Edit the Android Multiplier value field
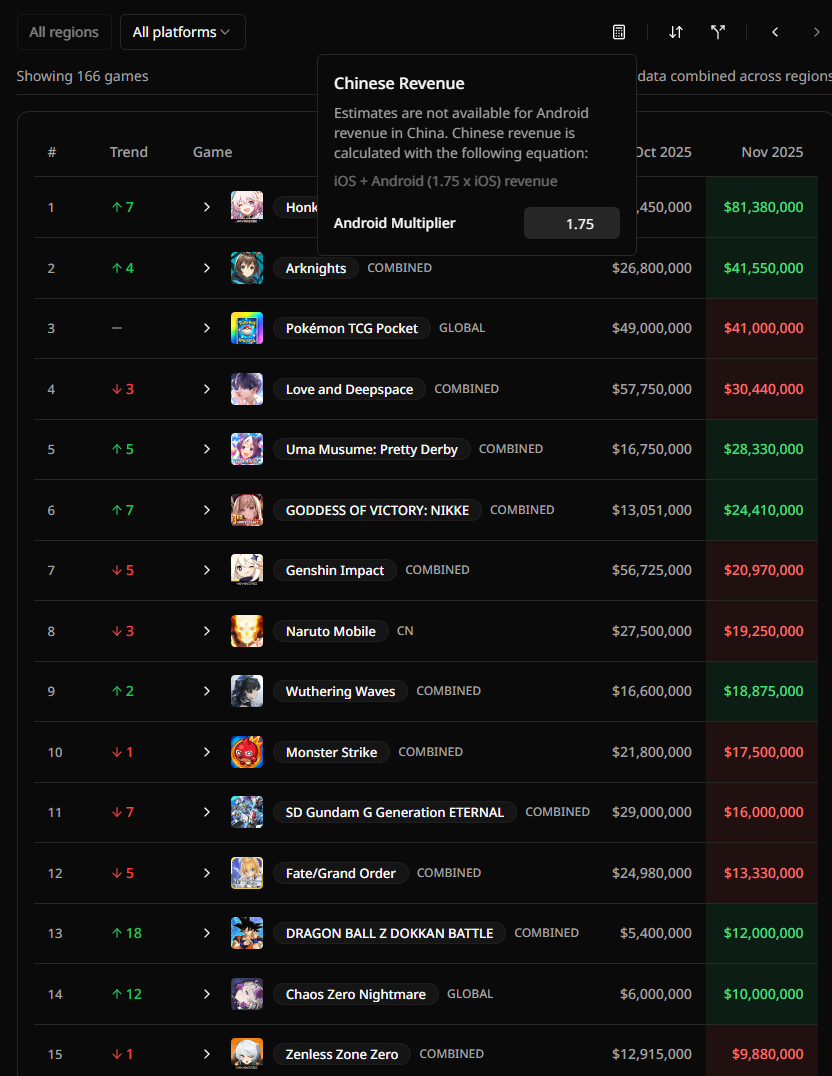 click(572, 224)
